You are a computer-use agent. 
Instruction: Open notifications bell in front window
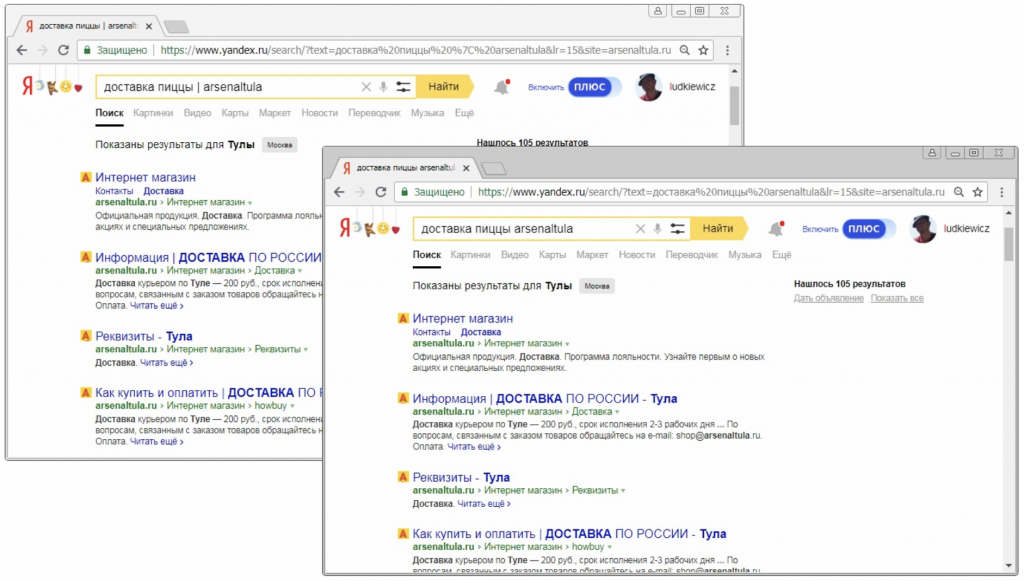coord(776,228)
